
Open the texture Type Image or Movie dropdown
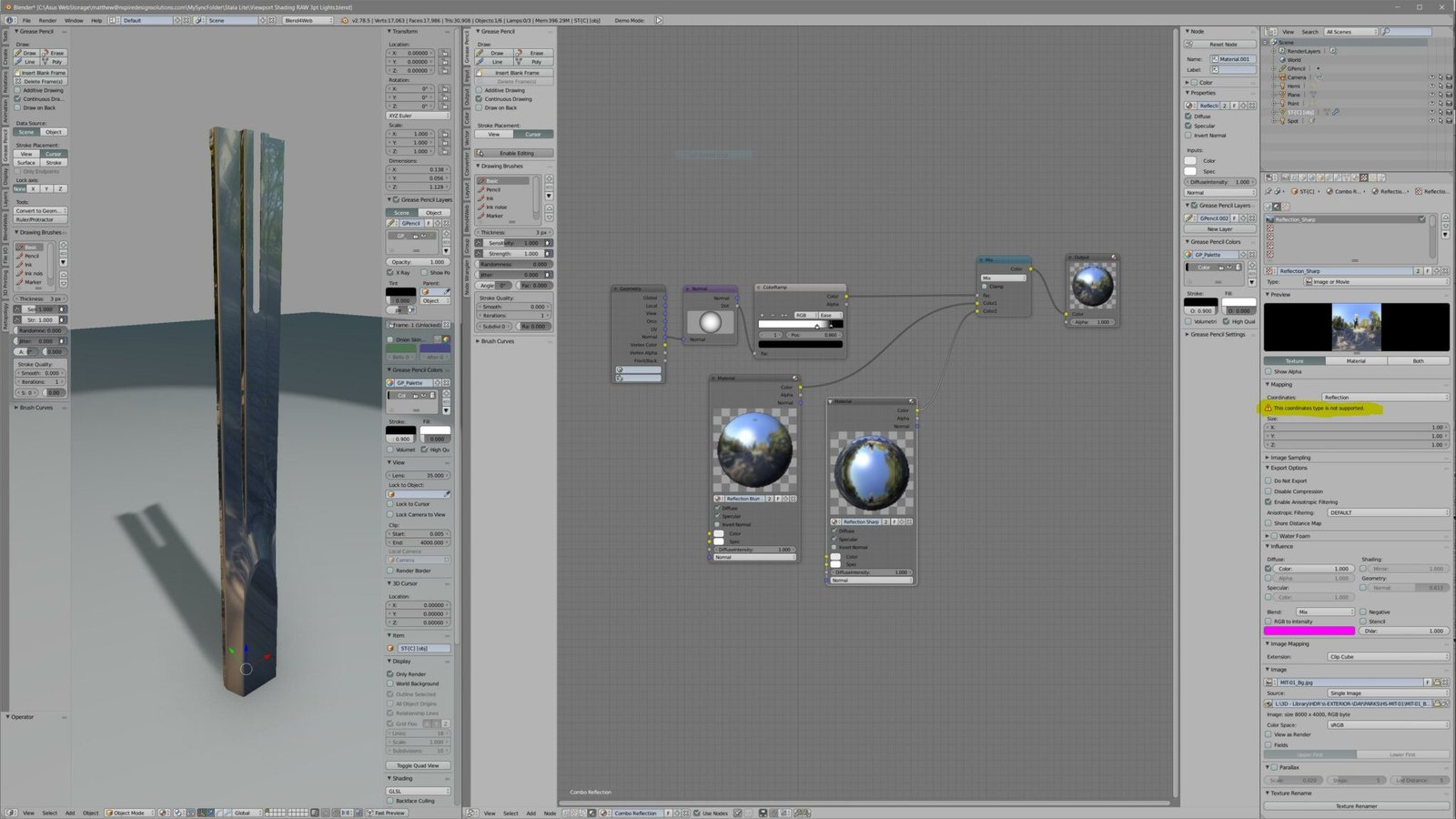(1377, 282)
